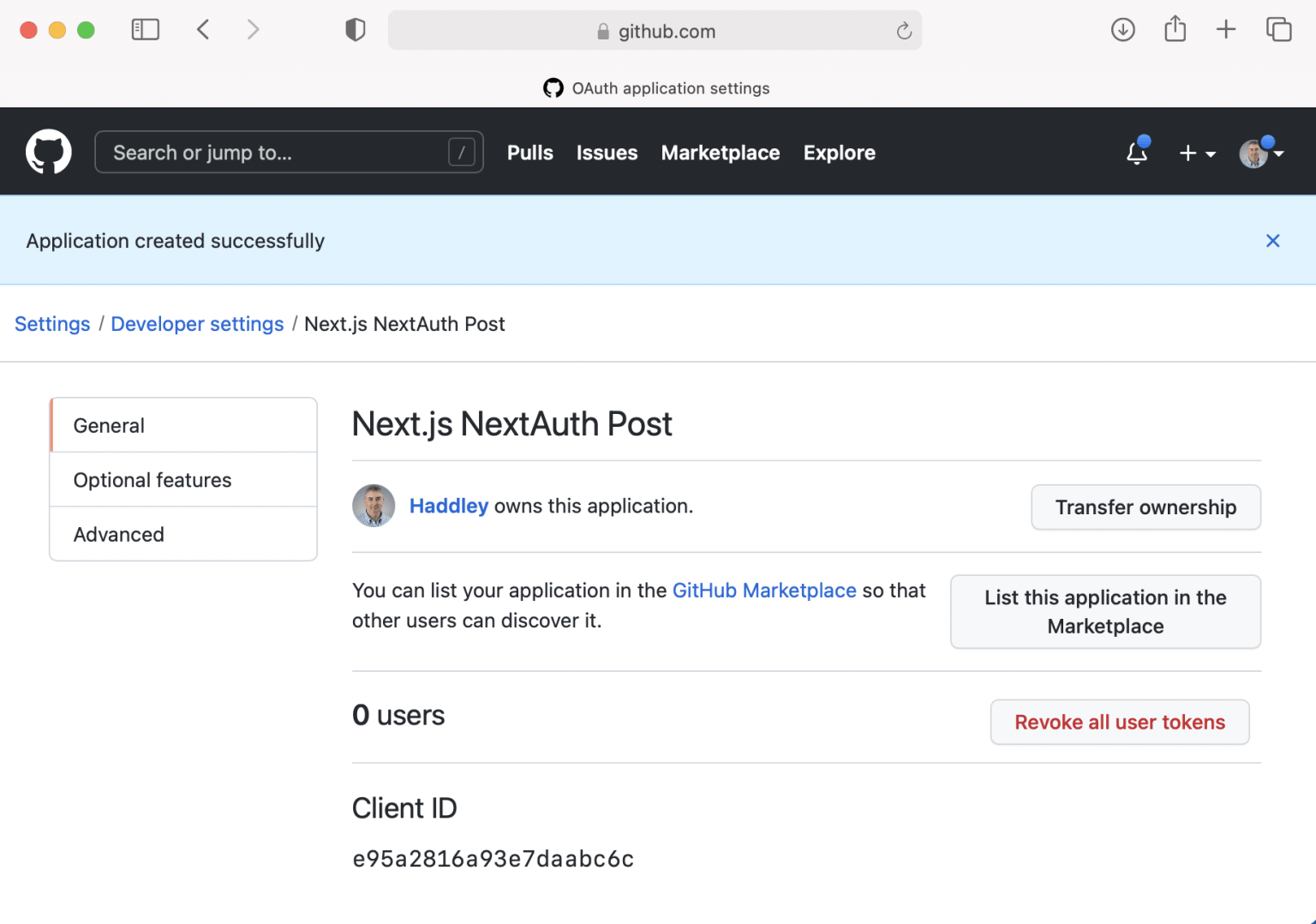This screenshot has width=1316, height=924.
Task: Open the user avatar profile menu
Action: point(1260,153)
